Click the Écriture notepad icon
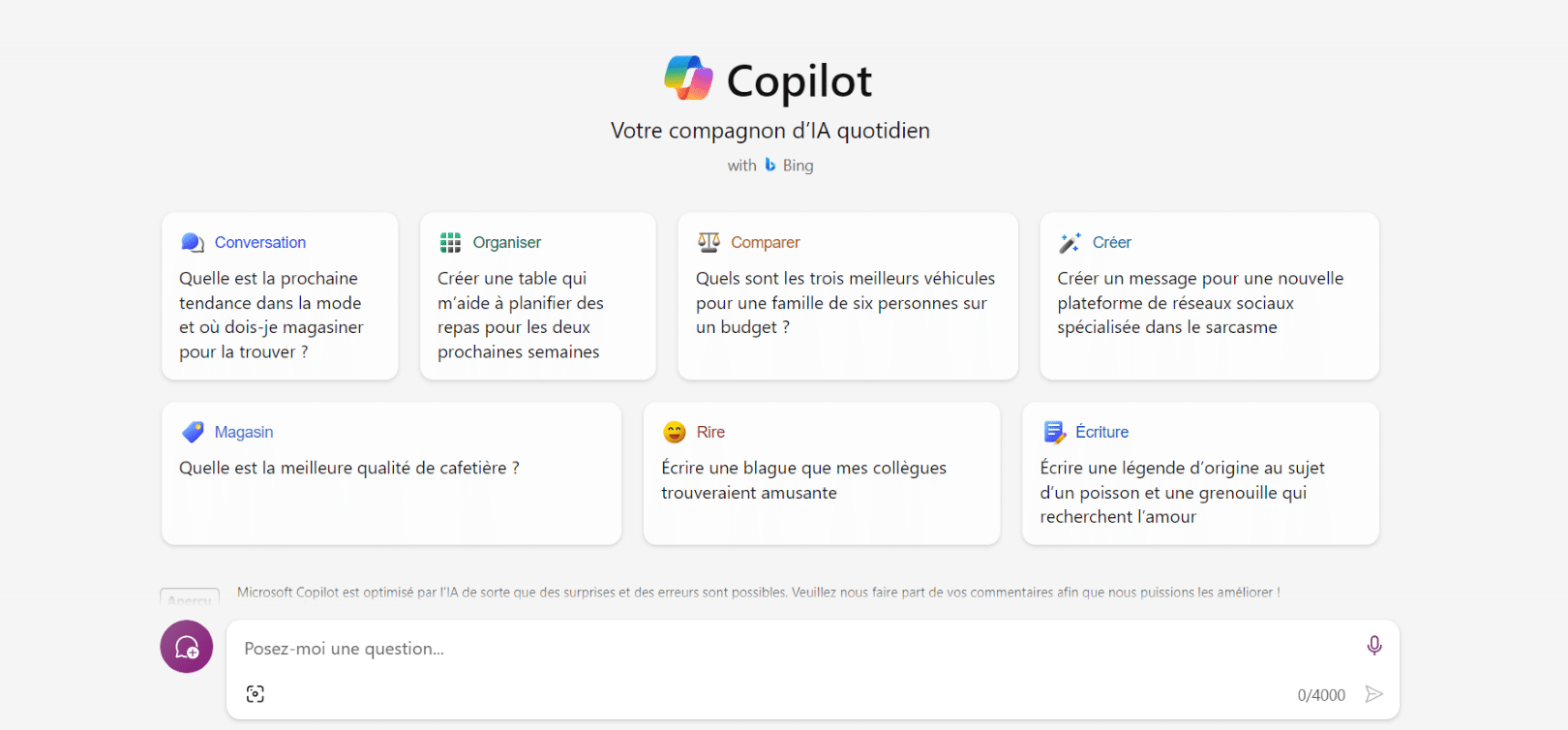The height and width of the screenshot is (730, 1568). coord(1054,432)
